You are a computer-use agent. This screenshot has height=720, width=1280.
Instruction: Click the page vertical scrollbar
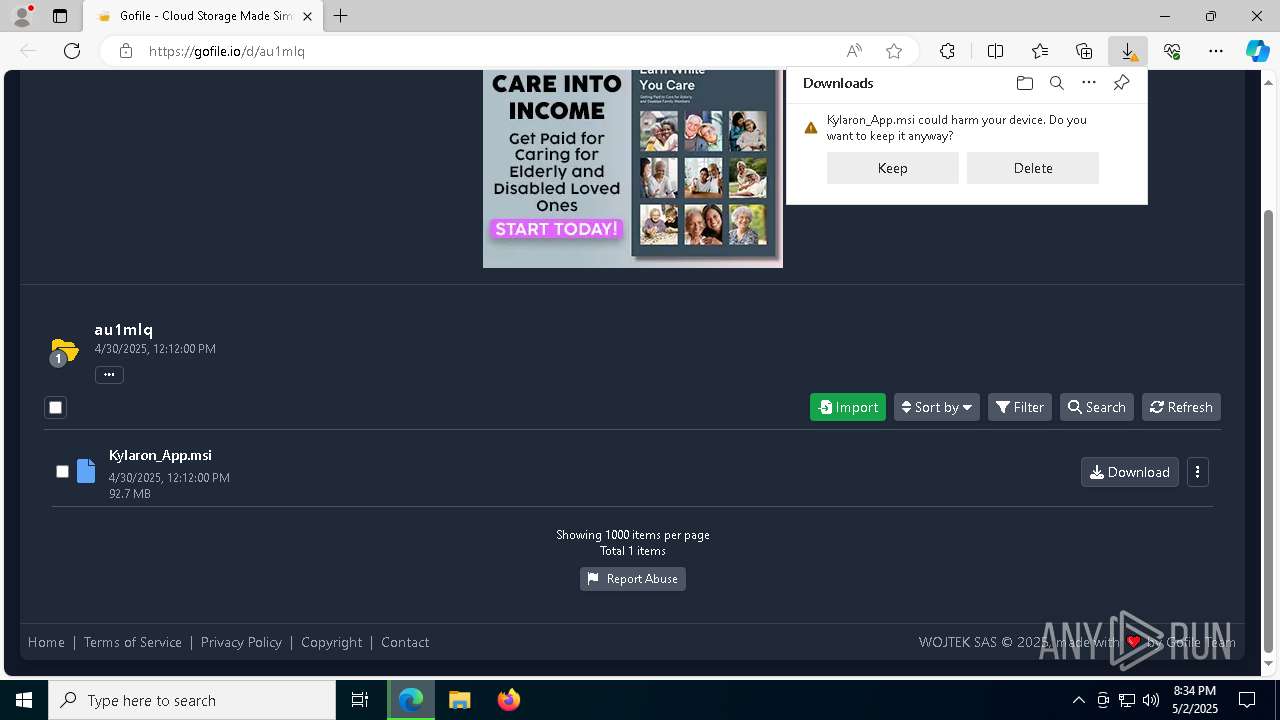pyautogui.click(x=1270, y=430)
